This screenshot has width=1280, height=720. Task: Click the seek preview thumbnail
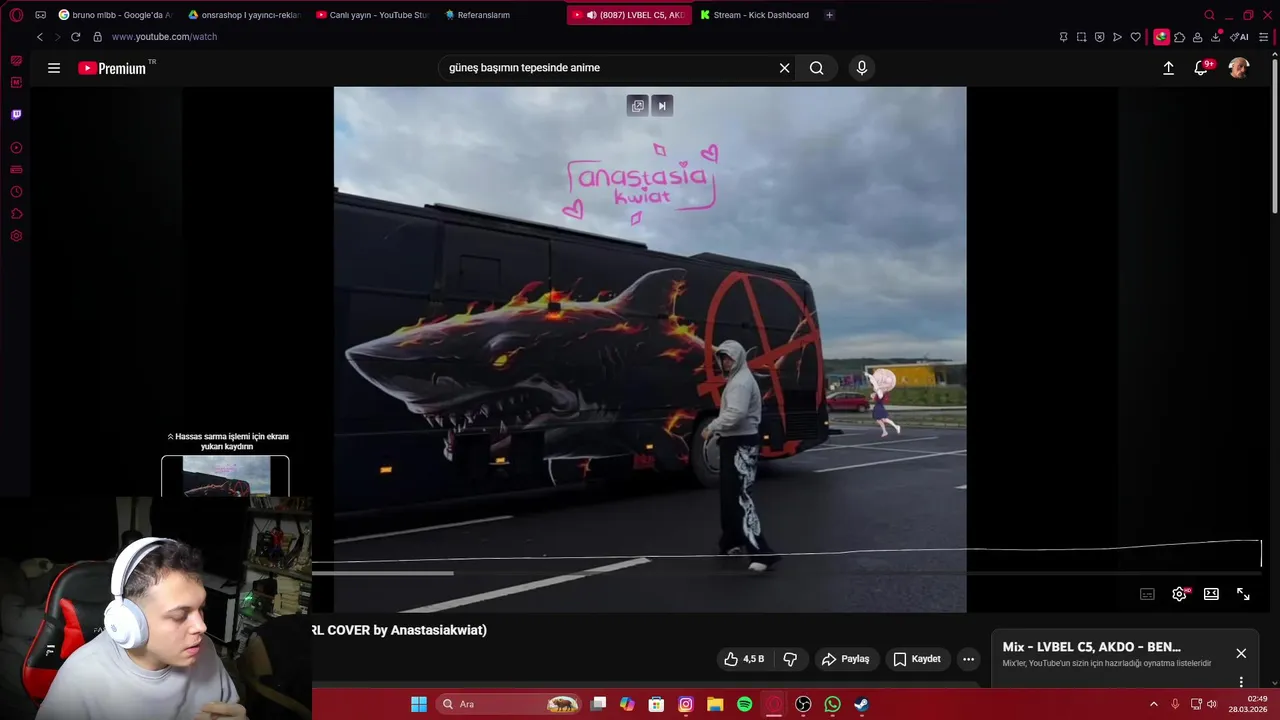(225, 476)
